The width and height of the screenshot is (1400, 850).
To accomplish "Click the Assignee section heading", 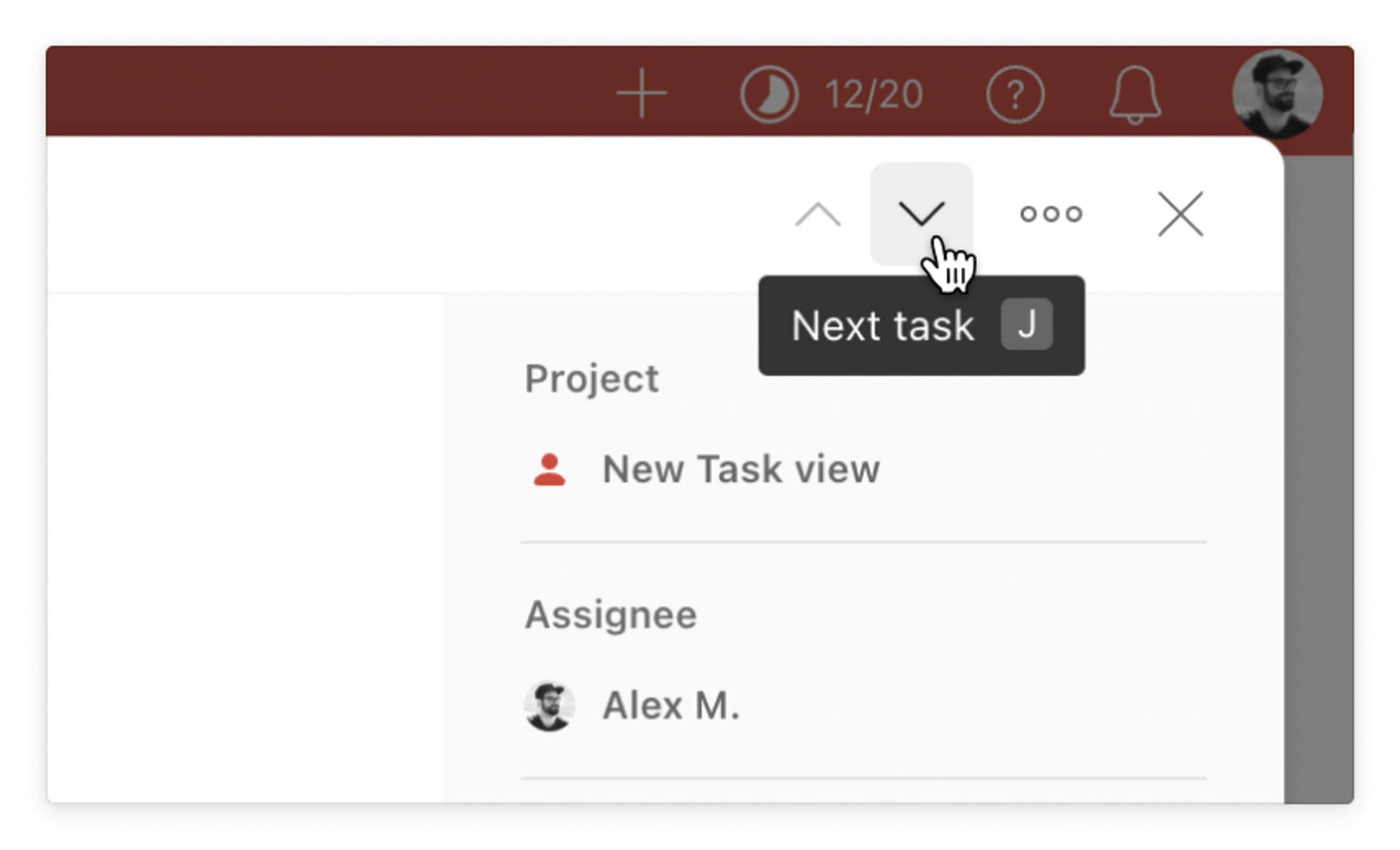I will click(x=612, y=613).
